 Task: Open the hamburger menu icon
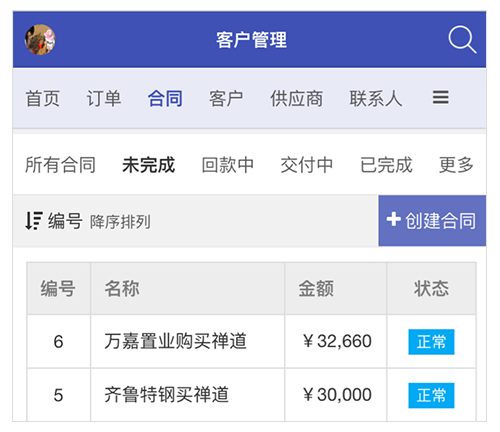click(440, 98)
